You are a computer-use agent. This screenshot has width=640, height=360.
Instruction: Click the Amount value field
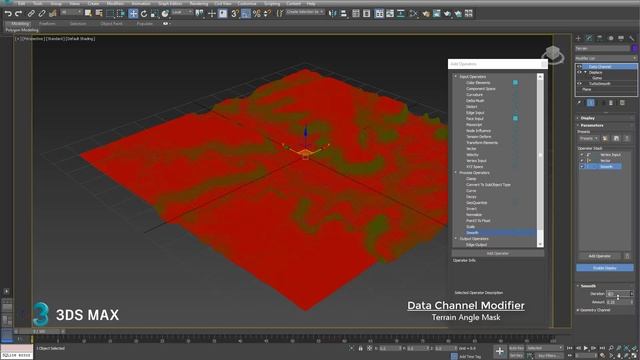[618, 302]
